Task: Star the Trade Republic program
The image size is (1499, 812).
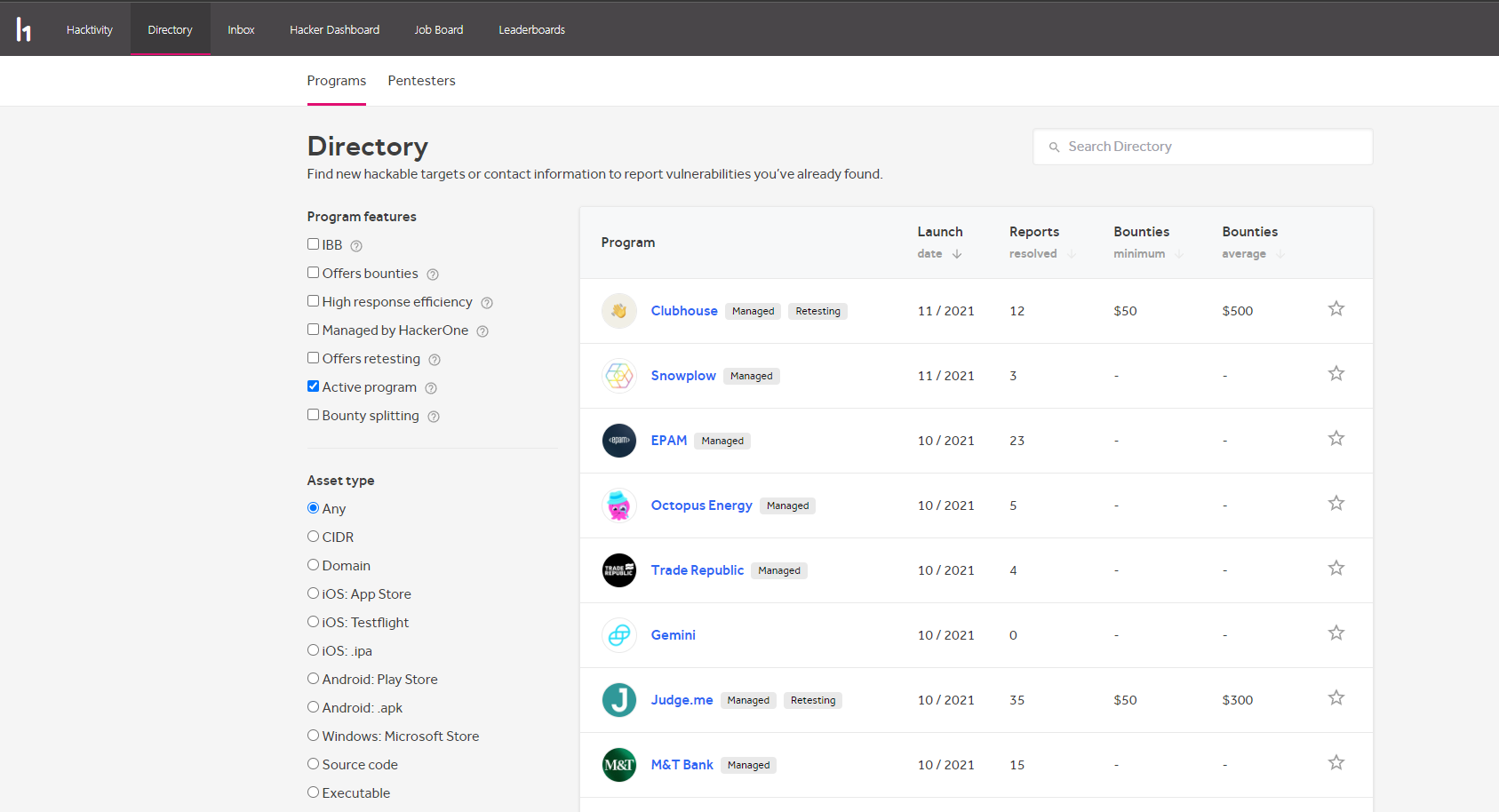Action: (x=1336, y=568)
